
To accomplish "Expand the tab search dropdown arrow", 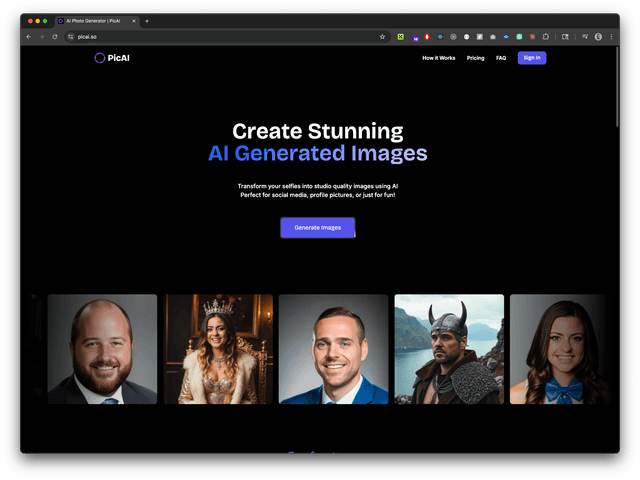I will pos(609,20).
